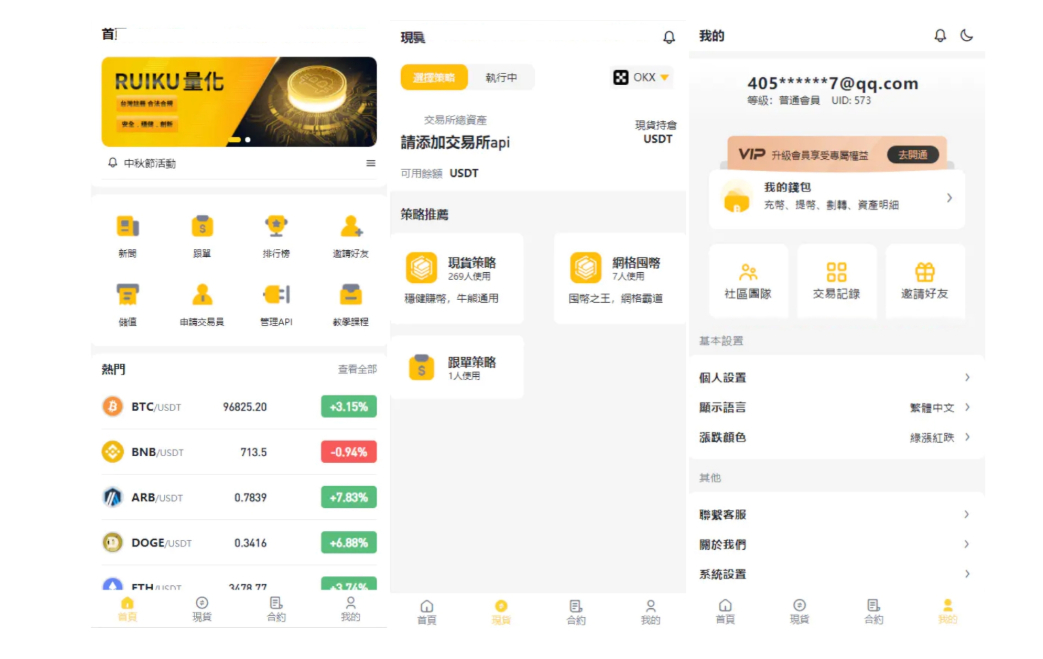
Task: Open the 社區團隊 community team tile
Action: point(748,281)
